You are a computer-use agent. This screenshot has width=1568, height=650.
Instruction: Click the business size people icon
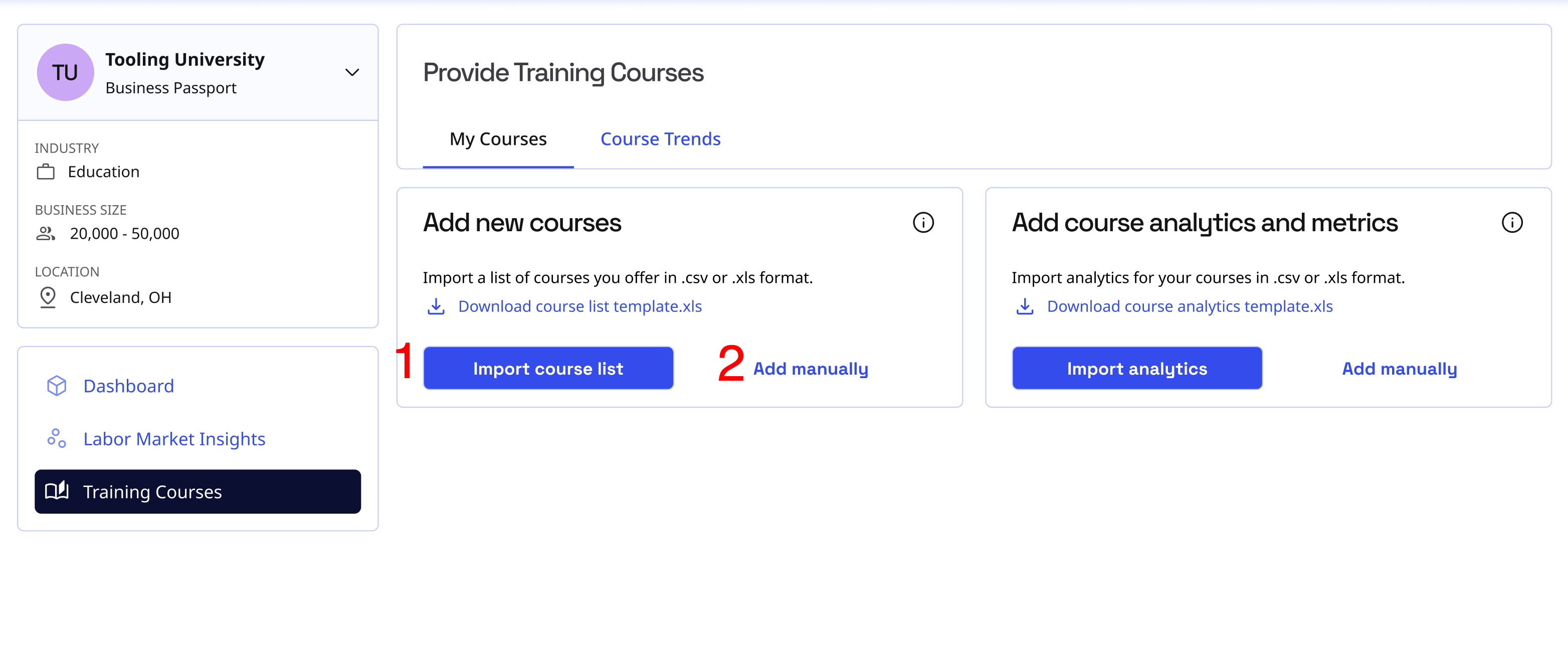point(46,234)
